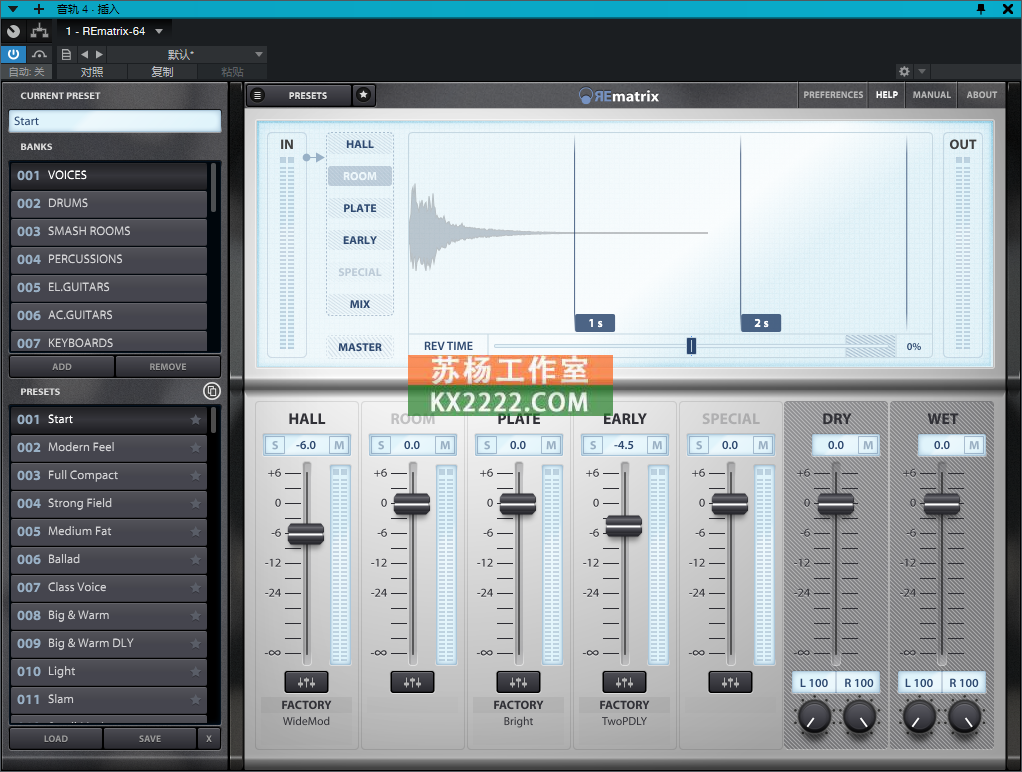The height and width of the screenshot is (772, 1022).
Task: Solo the ROOM channel
Action: coord(381,445)
